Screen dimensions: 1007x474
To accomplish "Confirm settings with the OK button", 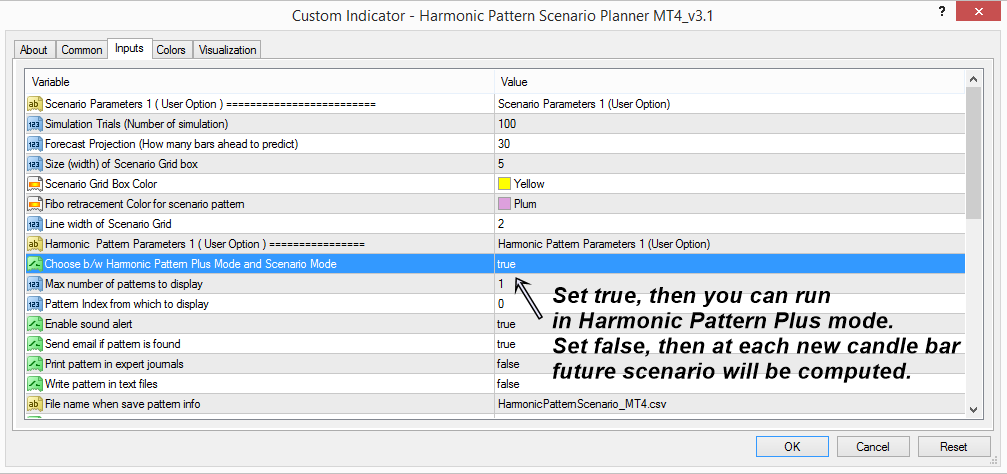I will pyautogui.click(x=792, y=447).
